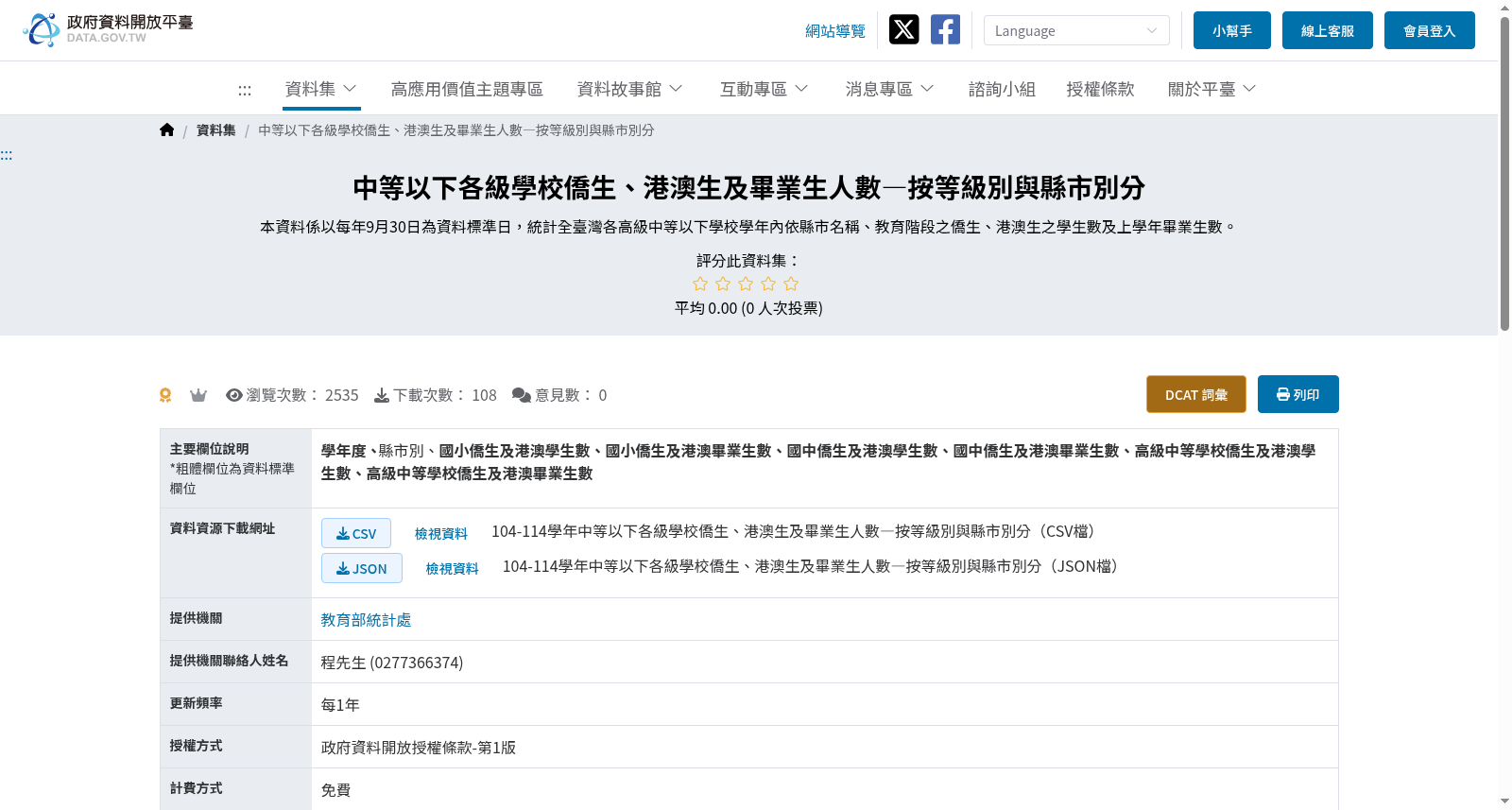The height and width of the screenshot is (810, 1512).
Task: Open the X (Twitter) social icon
Action: 904,29
